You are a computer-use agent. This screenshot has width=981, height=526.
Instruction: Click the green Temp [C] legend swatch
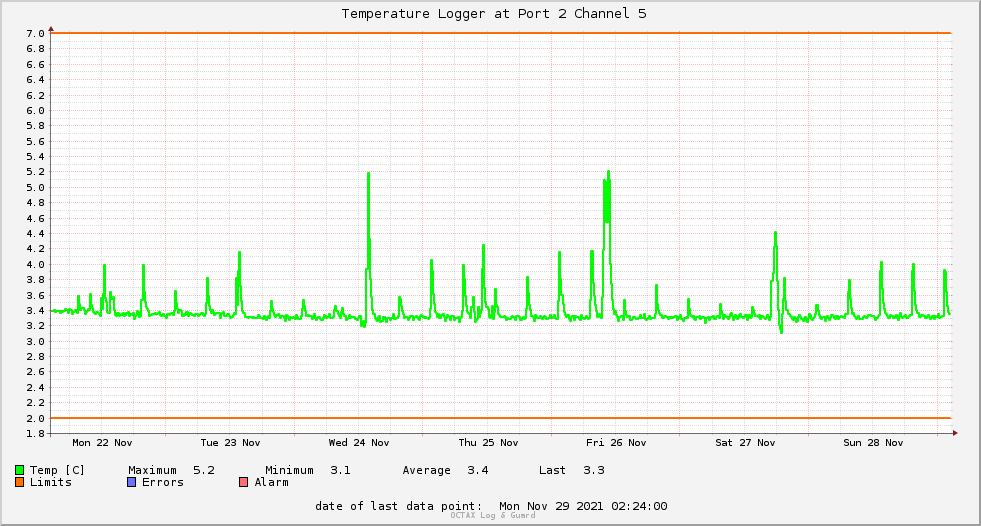pos(19,470)
